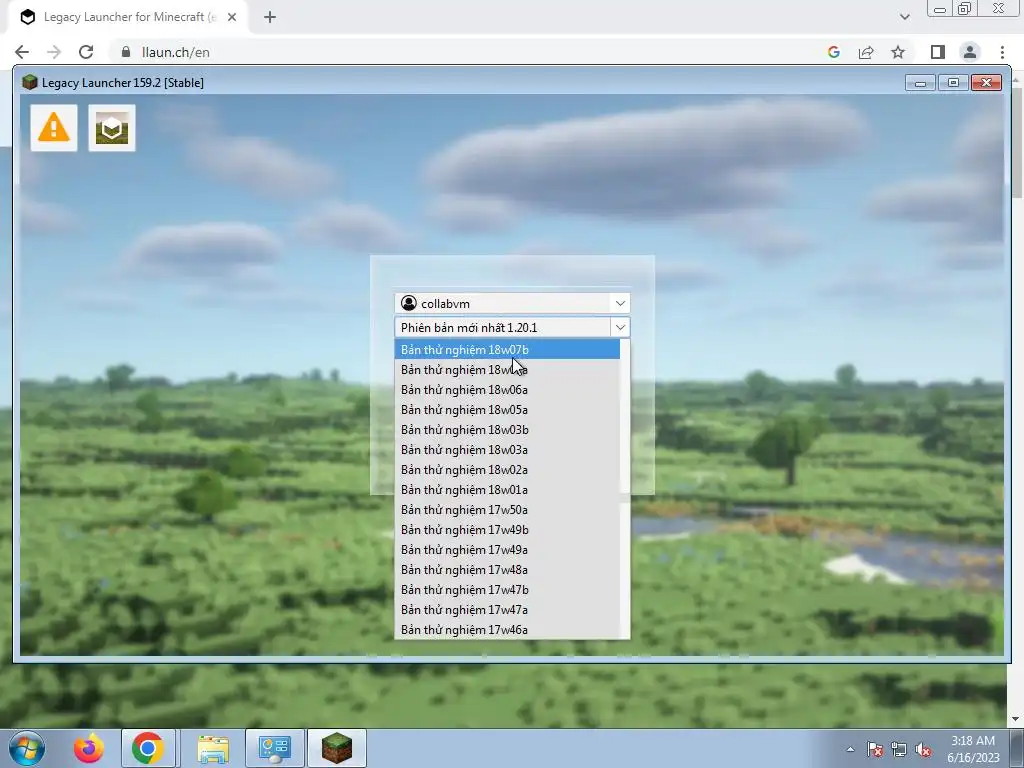Open the grass block launcher icon button
Screen dimensions: 1024x768
[x=112, y=128]
